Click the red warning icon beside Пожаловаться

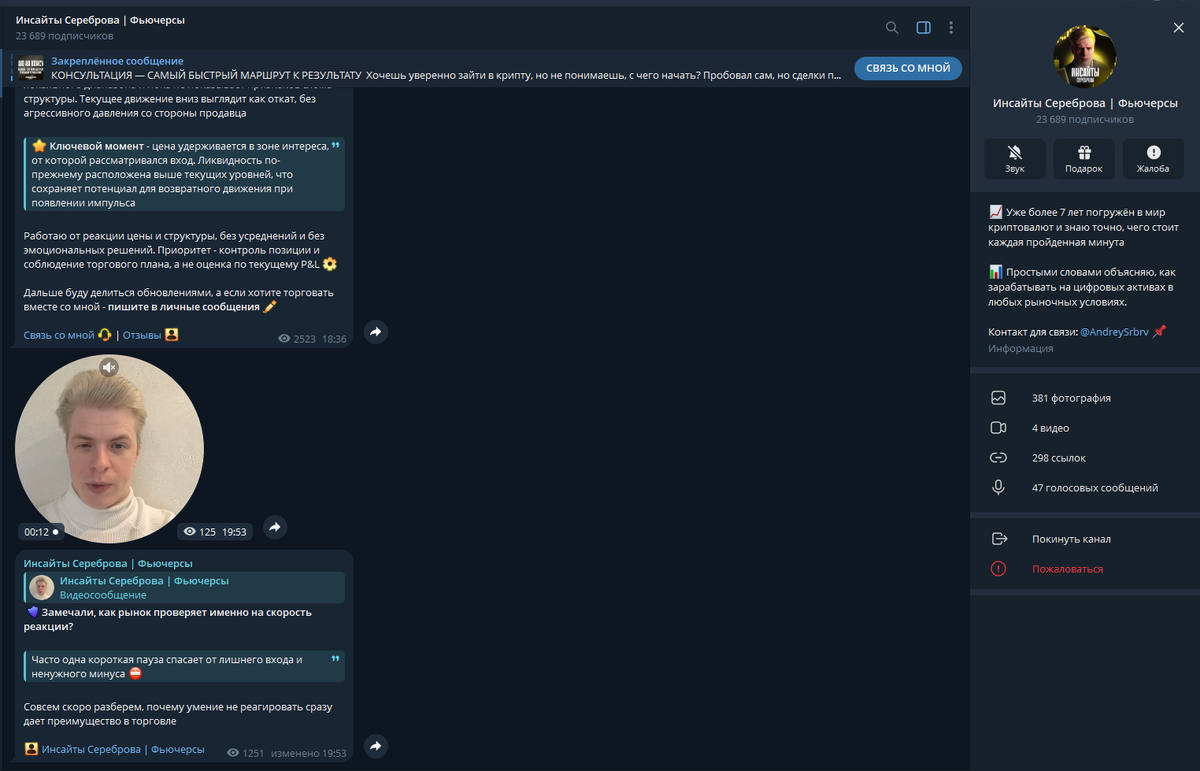coord(998,569)
